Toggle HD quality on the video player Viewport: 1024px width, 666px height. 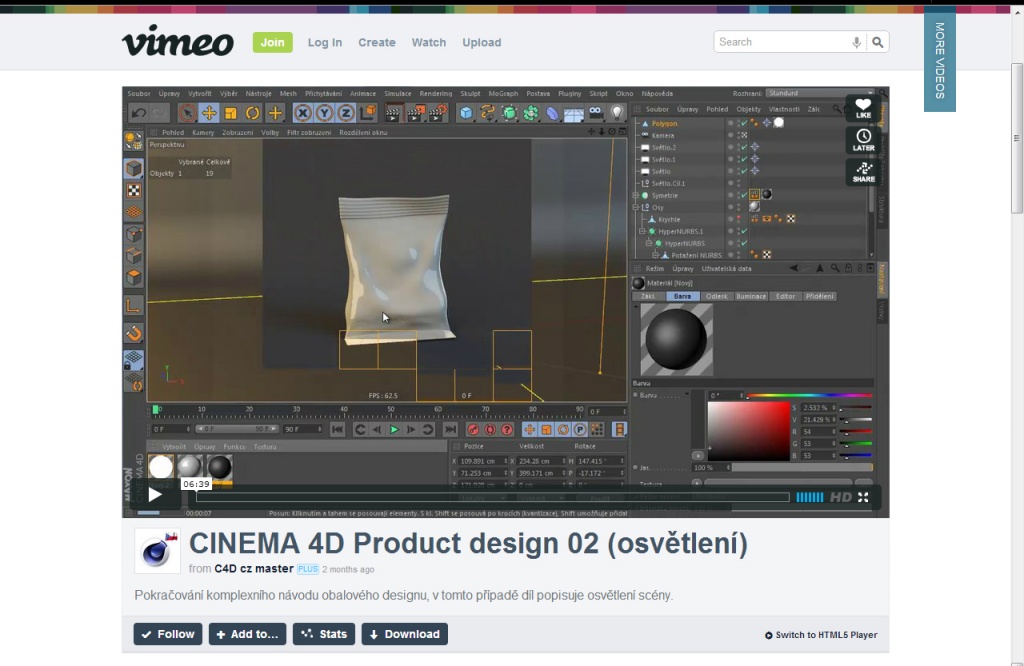tap(840, 498)
